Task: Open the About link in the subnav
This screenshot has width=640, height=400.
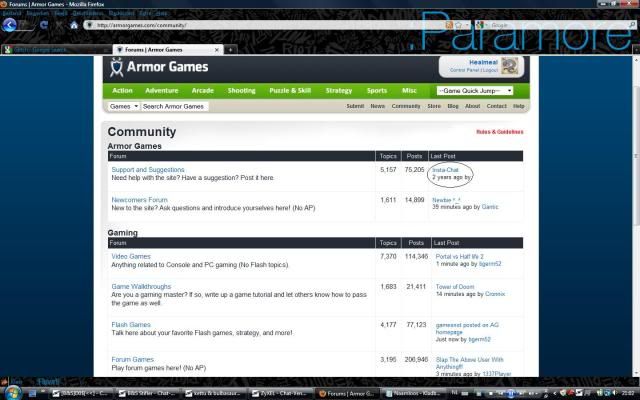Action: click(472, 106)
